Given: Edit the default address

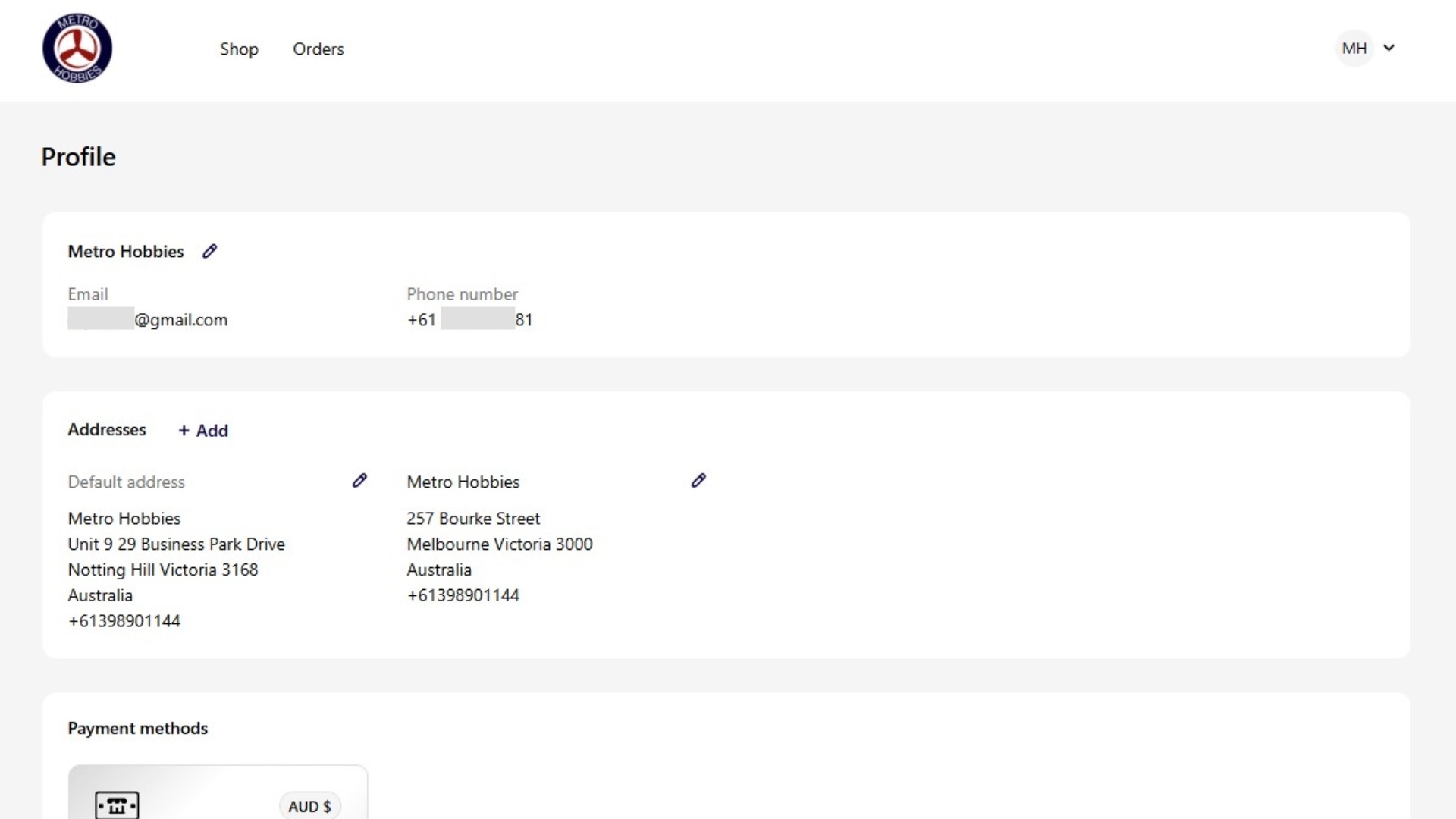Looking at the screenshot, I should pyautogui.click(x=359, y=481).
